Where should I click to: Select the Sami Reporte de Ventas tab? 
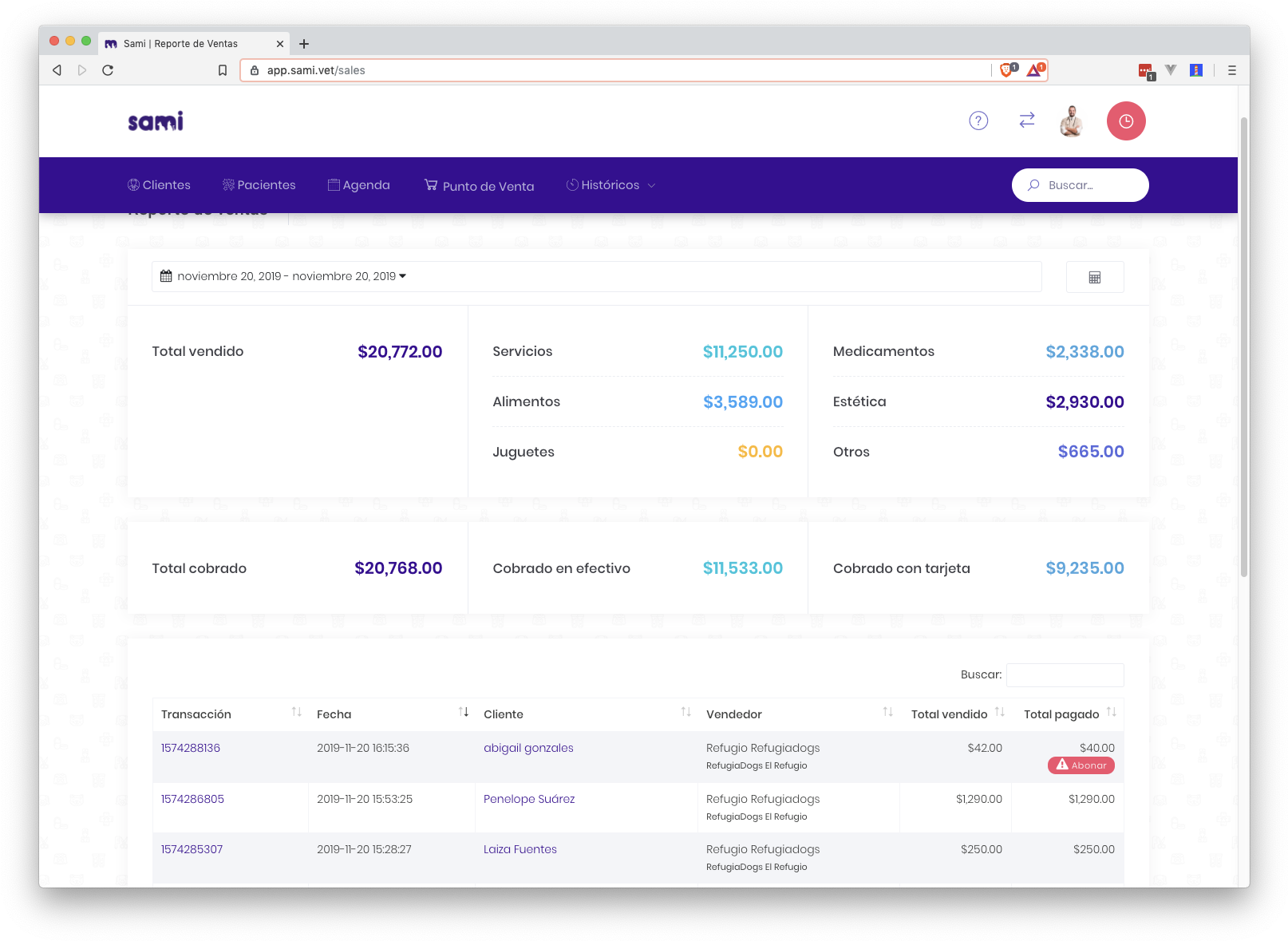pyautogui.click(x=195, y=44)
